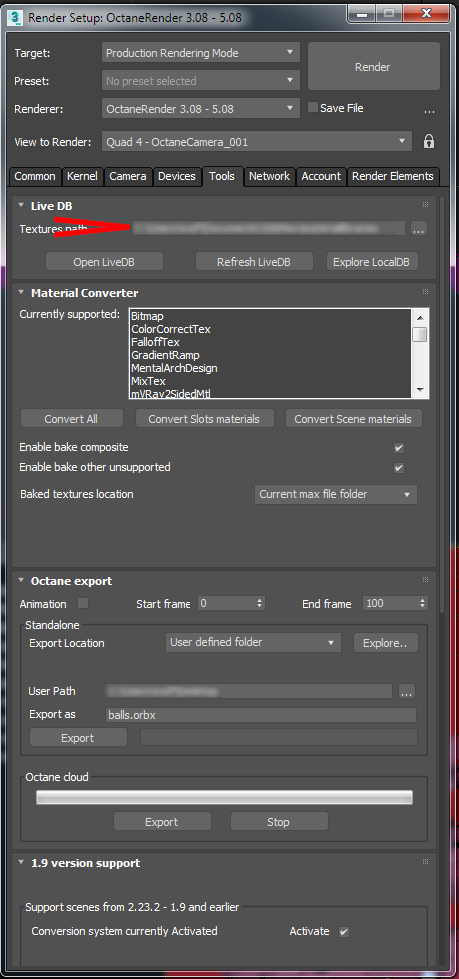Click the Explore.. button for export location
The height and width of the screenshot is (979, 459).
385,642
